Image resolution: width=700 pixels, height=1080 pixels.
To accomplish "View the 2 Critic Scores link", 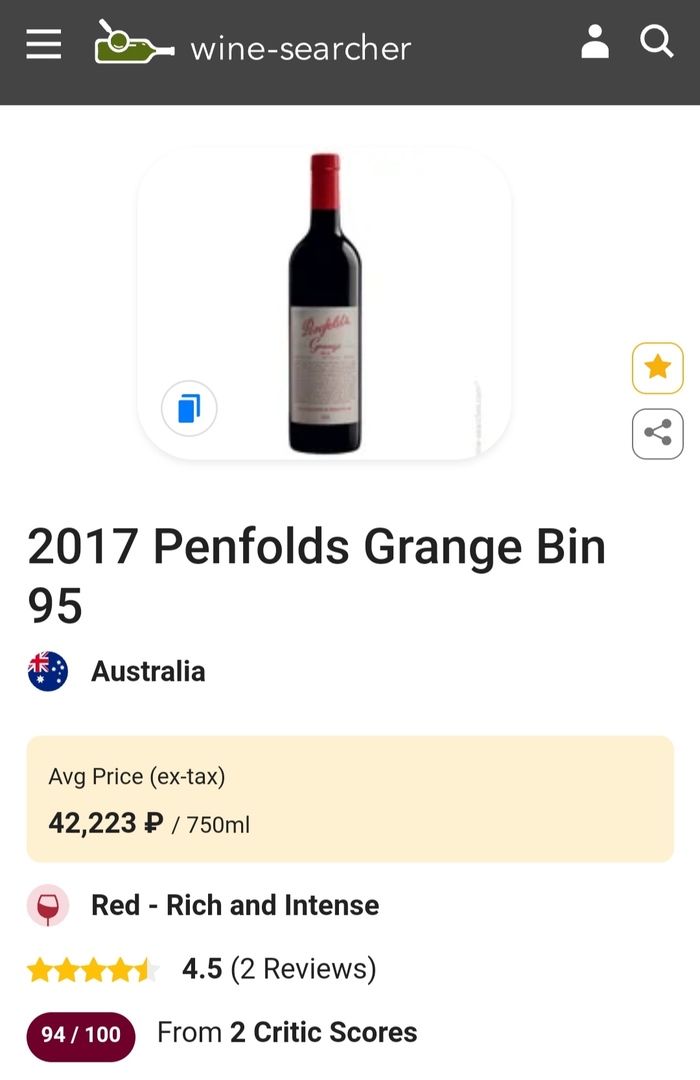I will pyautogui.click(x=323, y=1033).
